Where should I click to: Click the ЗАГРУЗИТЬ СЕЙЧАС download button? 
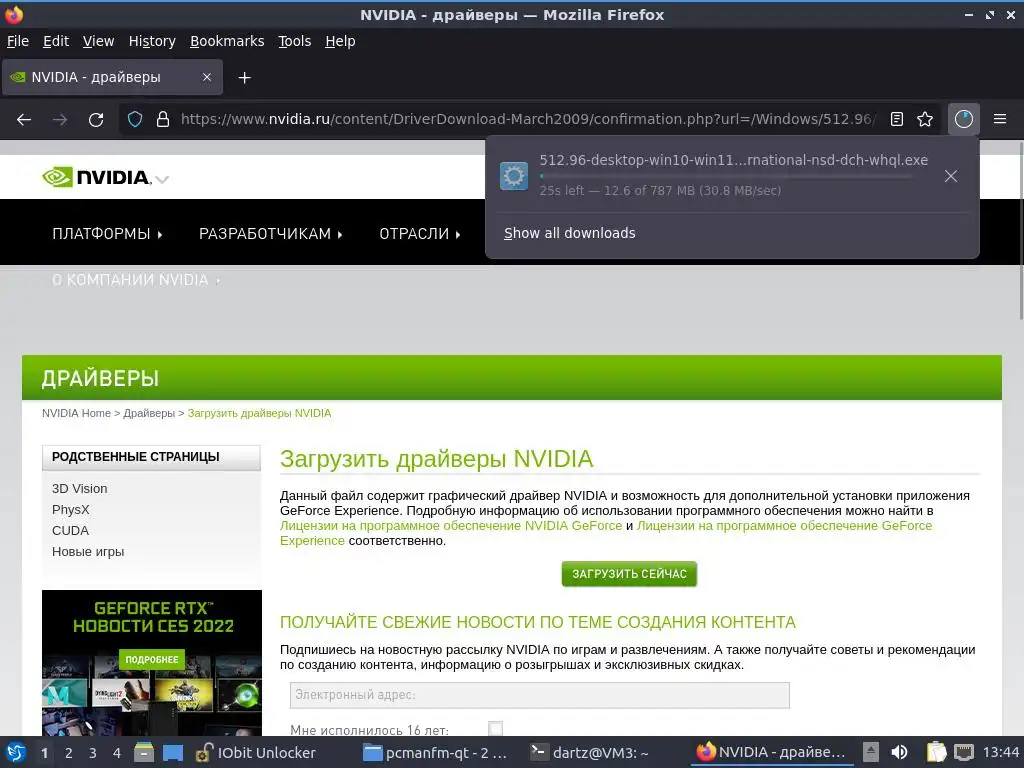tap(629, 574)
